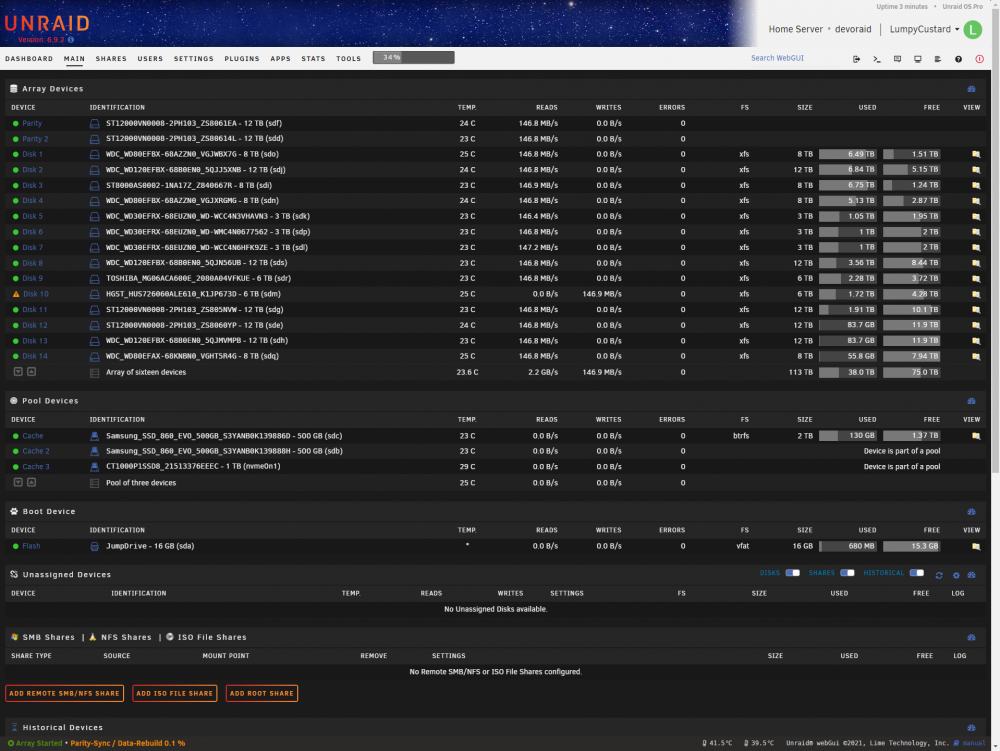Click the info monitor icon in the header

pyautogui.click(x=918, y=59)
